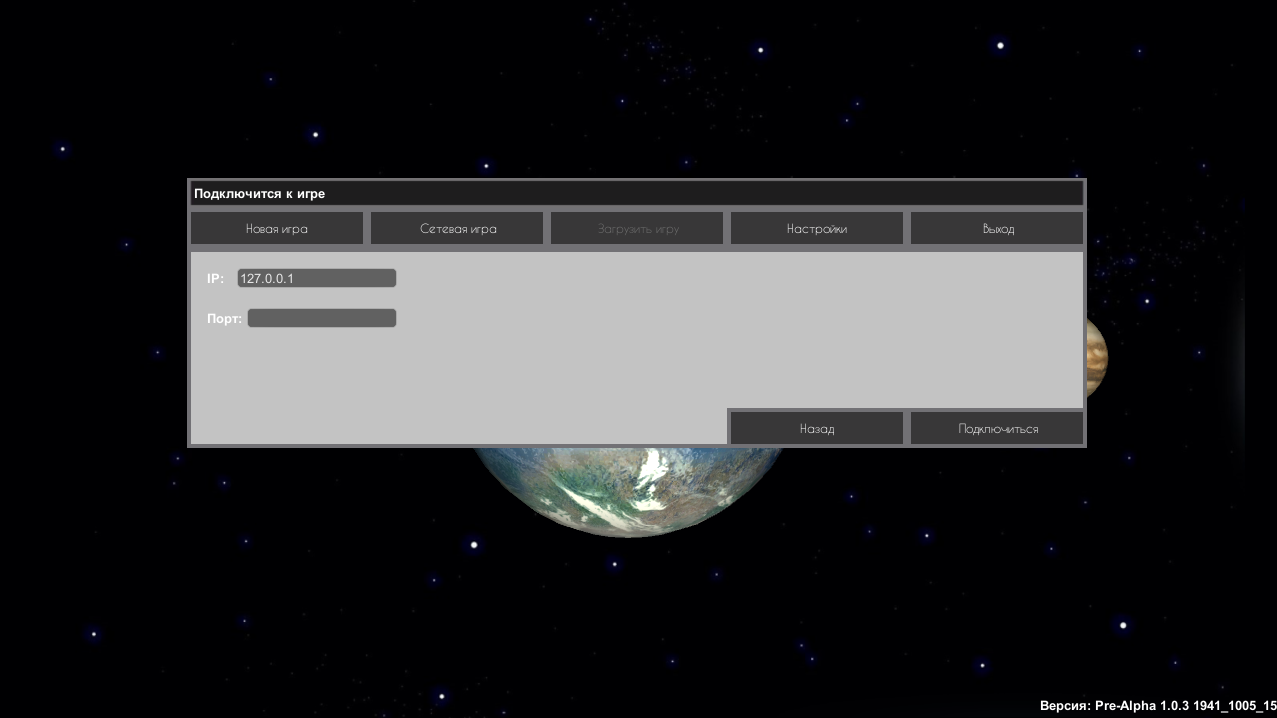
Task: Focus the IP address field with 127.0.0.1
Action: pos(317,278)
